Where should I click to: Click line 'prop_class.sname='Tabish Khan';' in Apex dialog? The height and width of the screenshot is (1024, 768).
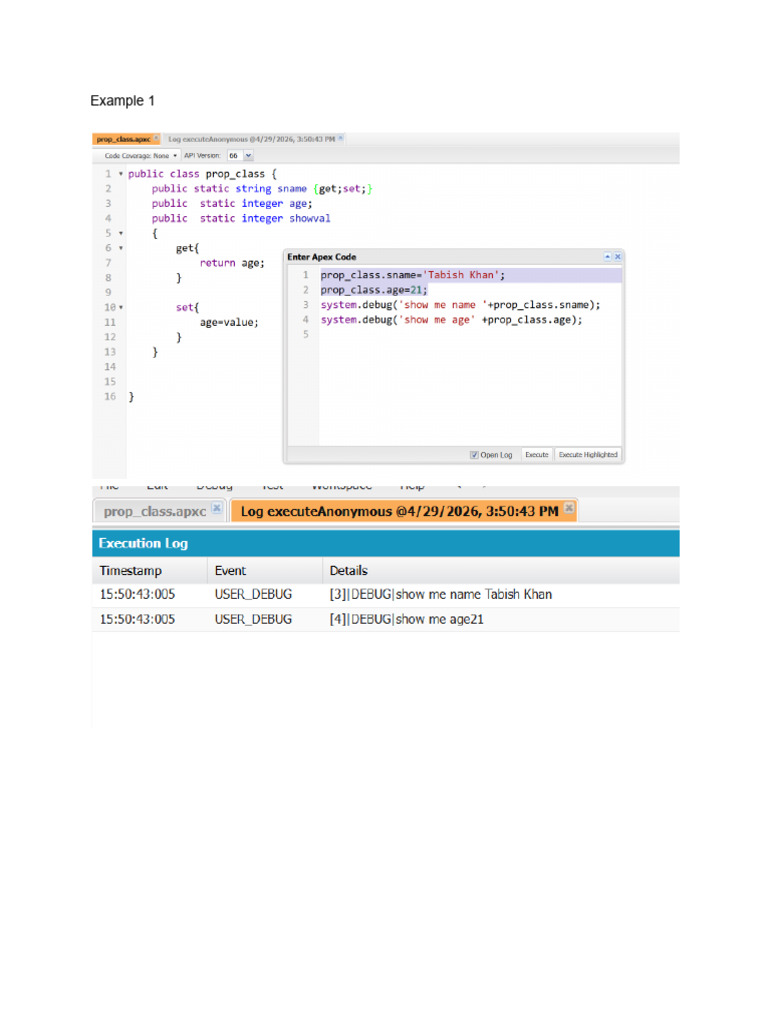(x=413, y=275)
